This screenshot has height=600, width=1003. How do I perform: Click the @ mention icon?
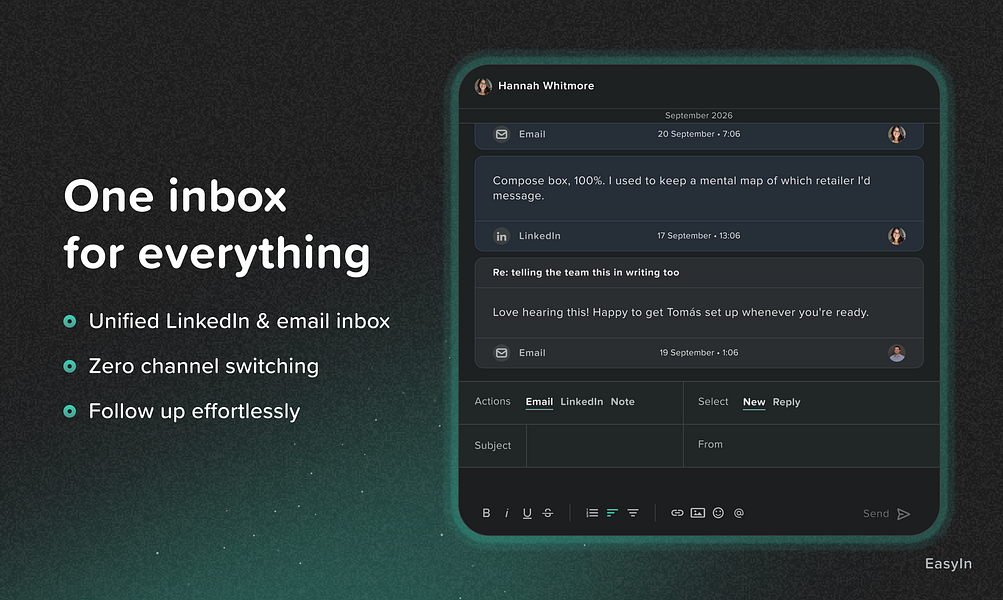[x=739, y=513]
